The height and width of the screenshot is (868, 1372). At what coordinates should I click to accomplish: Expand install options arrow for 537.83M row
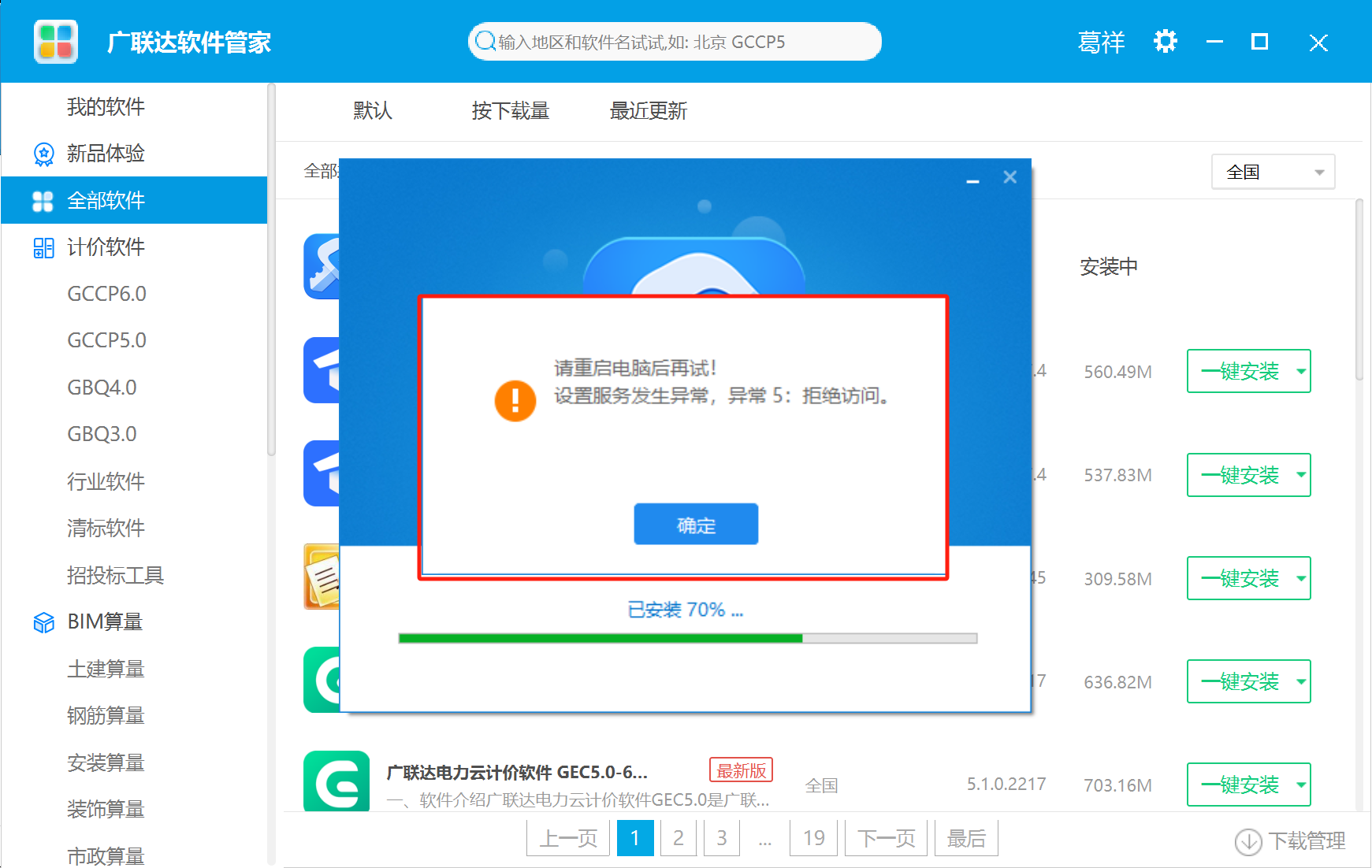coord(1301,475)
